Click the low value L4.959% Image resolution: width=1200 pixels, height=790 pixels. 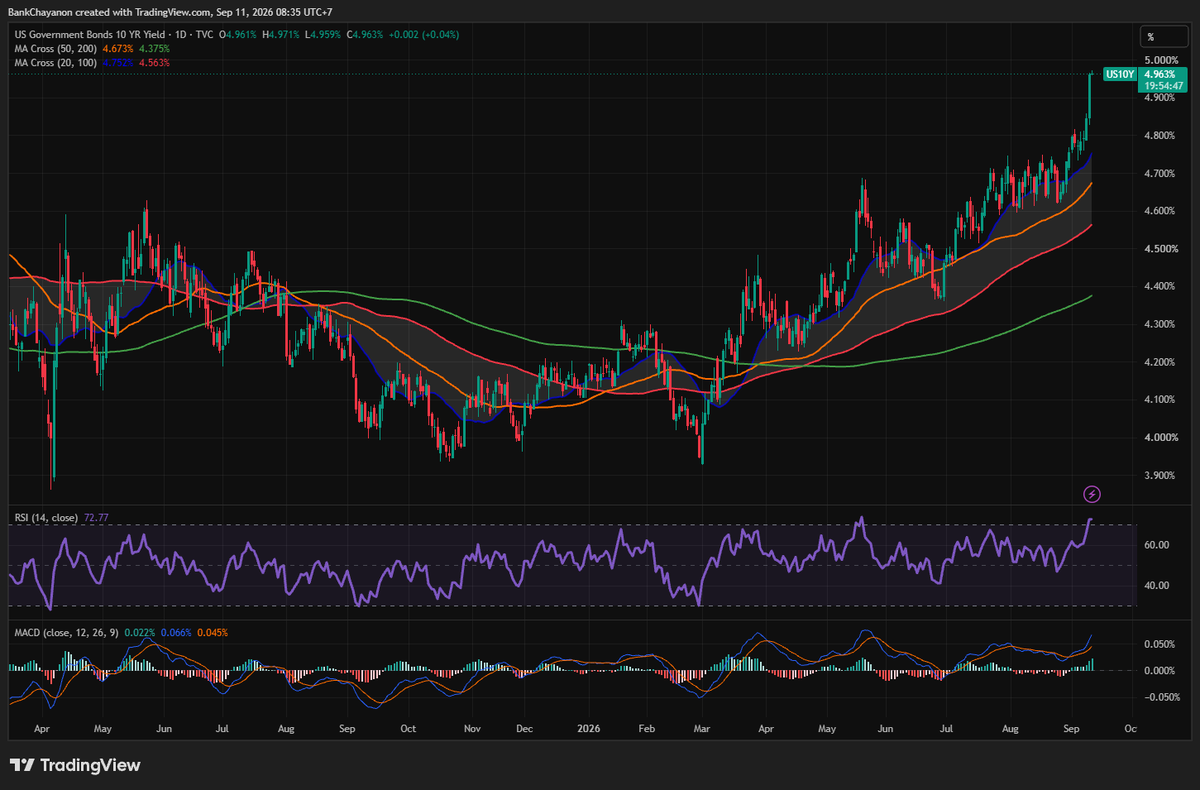point(322,35)
